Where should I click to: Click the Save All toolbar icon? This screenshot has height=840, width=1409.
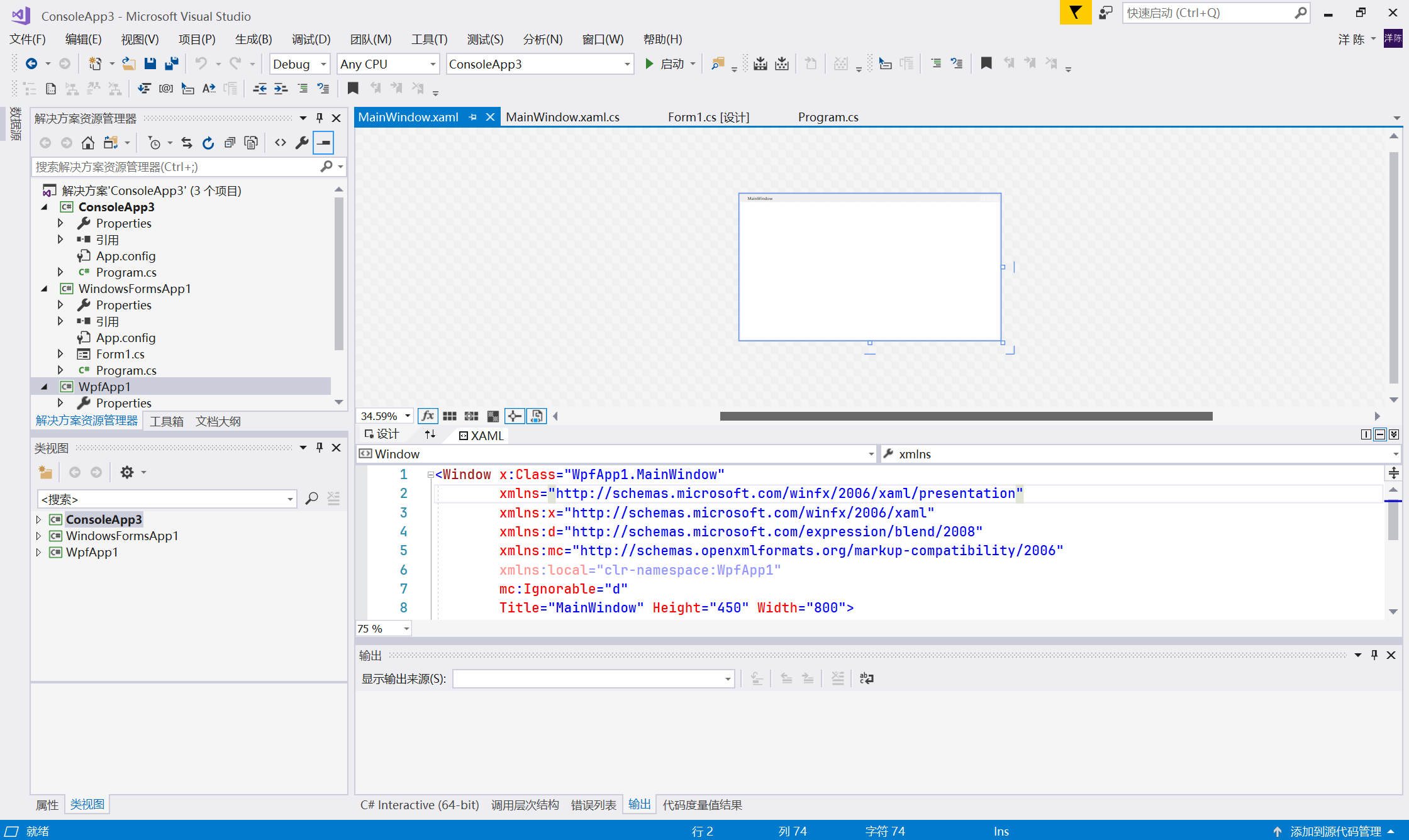point(171,64)
